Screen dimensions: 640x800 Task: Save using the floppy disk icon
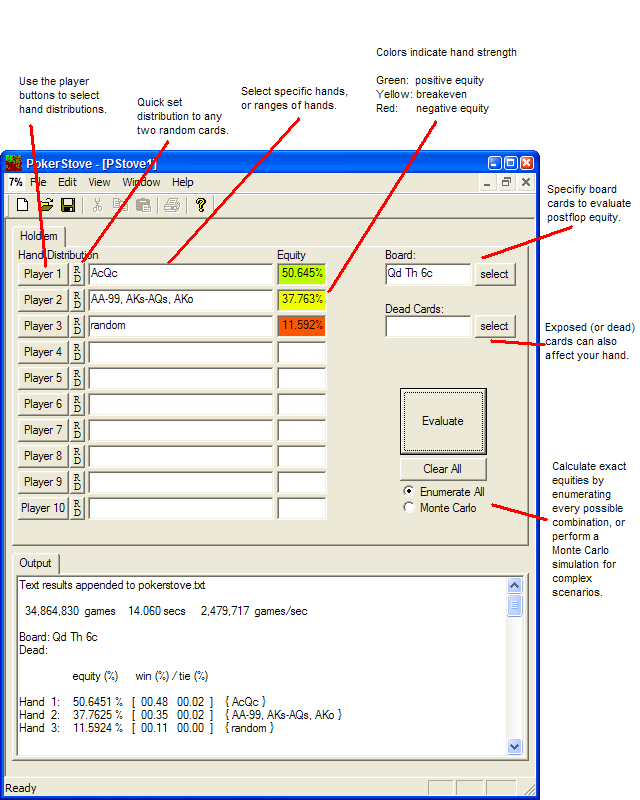(68, 205)
